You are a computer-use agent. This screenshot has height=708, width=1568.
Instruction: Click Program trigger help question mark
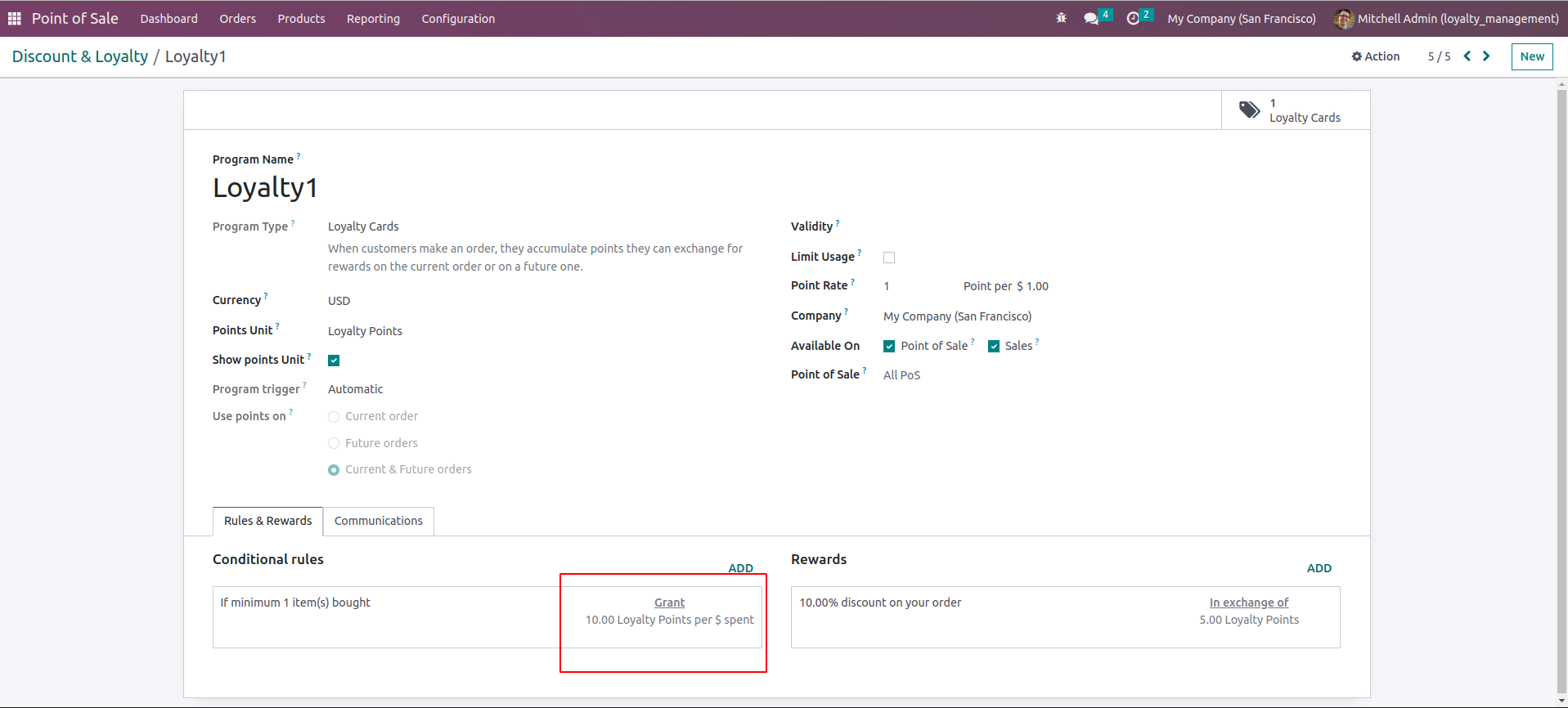(x=305, y=385)
